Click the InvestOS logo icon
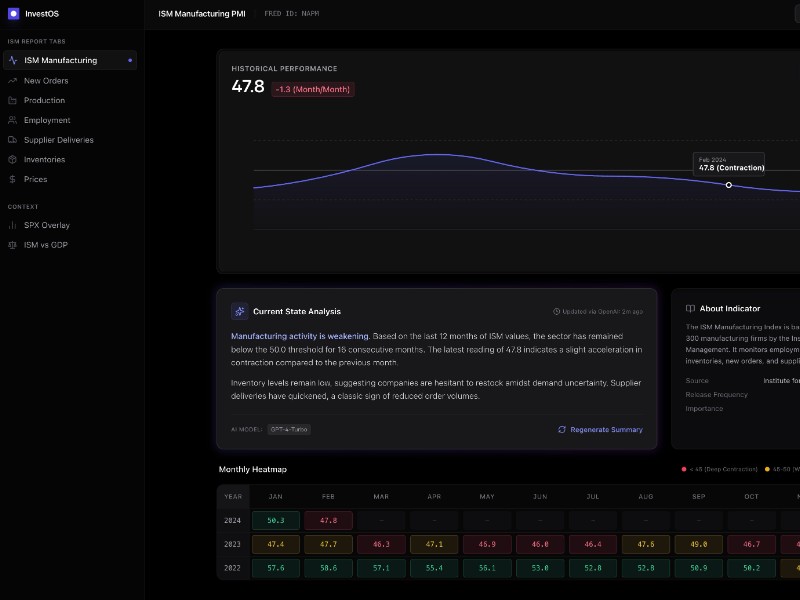The image size is (800, 600). tap(14, 14)
